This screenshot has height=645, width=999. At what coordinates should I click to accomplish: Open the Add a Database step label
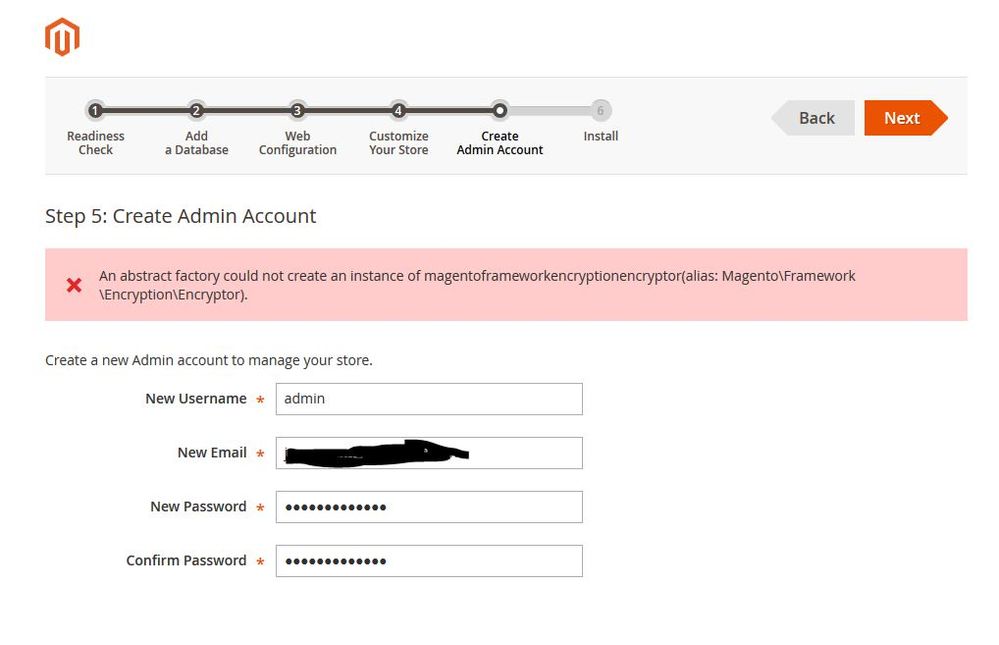tap(197, 143)
